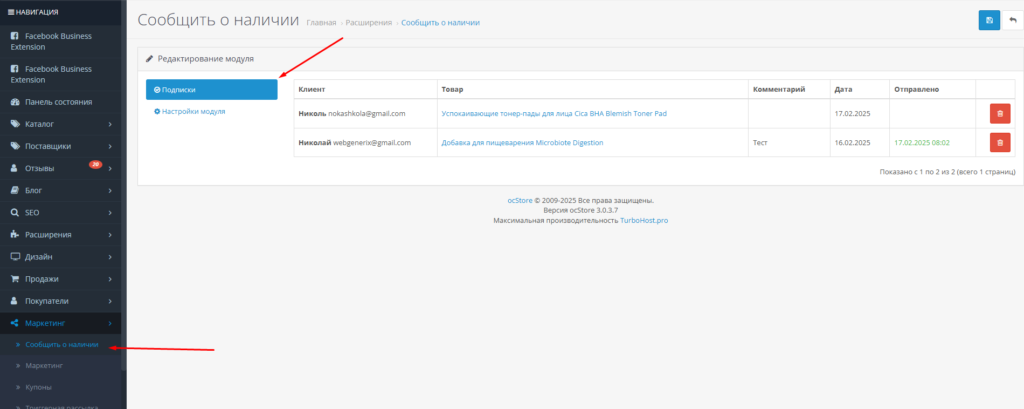Screen dimensions: 1024x409
Task: Delete Николь subscription with red trash icon
Action: 999,114
